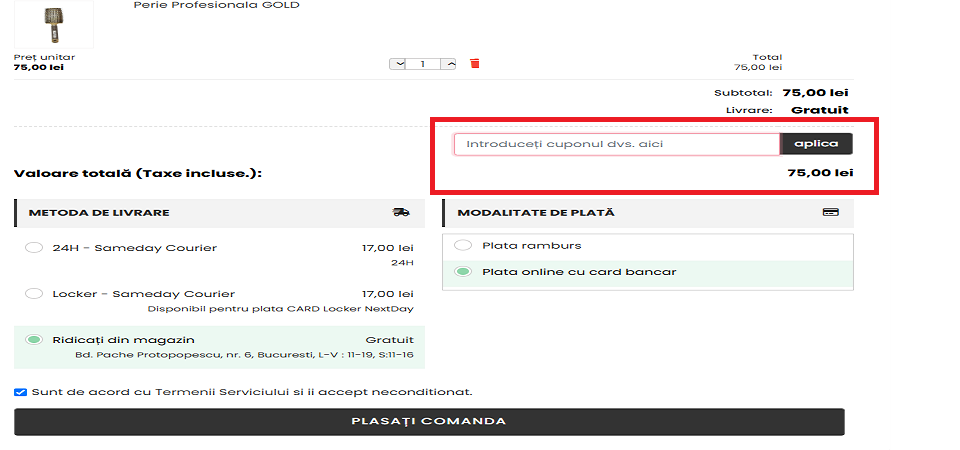Click the Termenii Serviciului agreement text
The height and width of the screenshot is (450, 960).
[252, 392]
